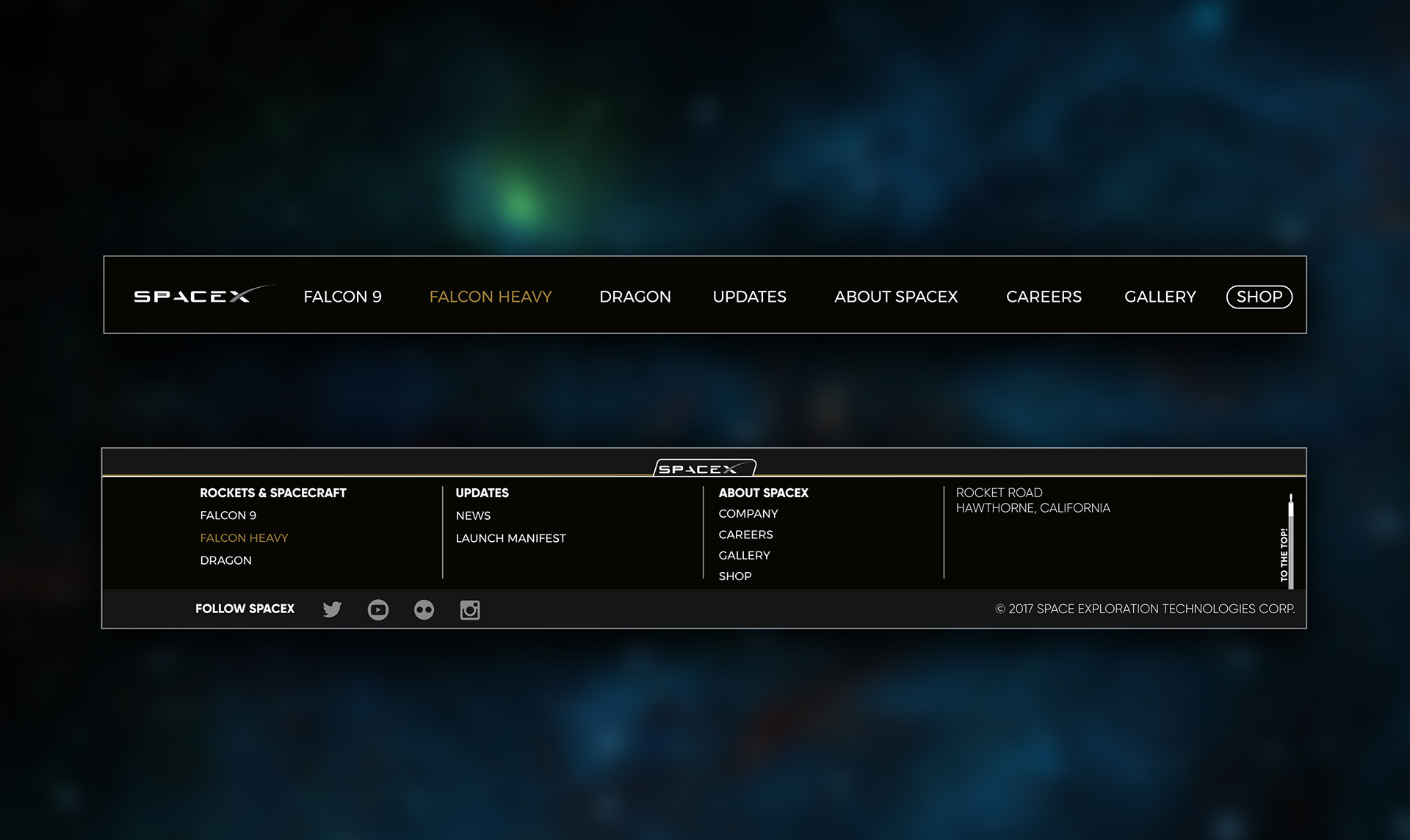
Task: Click the outlined Shop button
Action: [x=1259, y=297]
